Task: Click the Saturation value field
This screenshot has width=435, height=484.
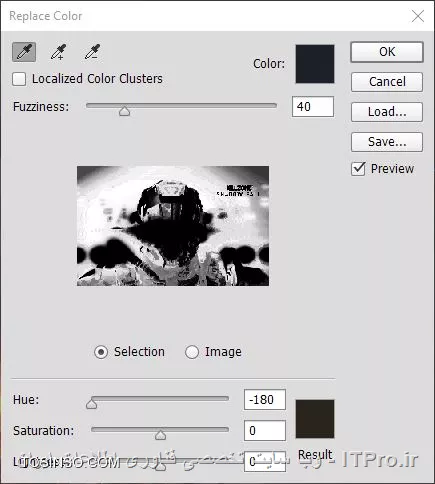Action: [x=265, y=430]
